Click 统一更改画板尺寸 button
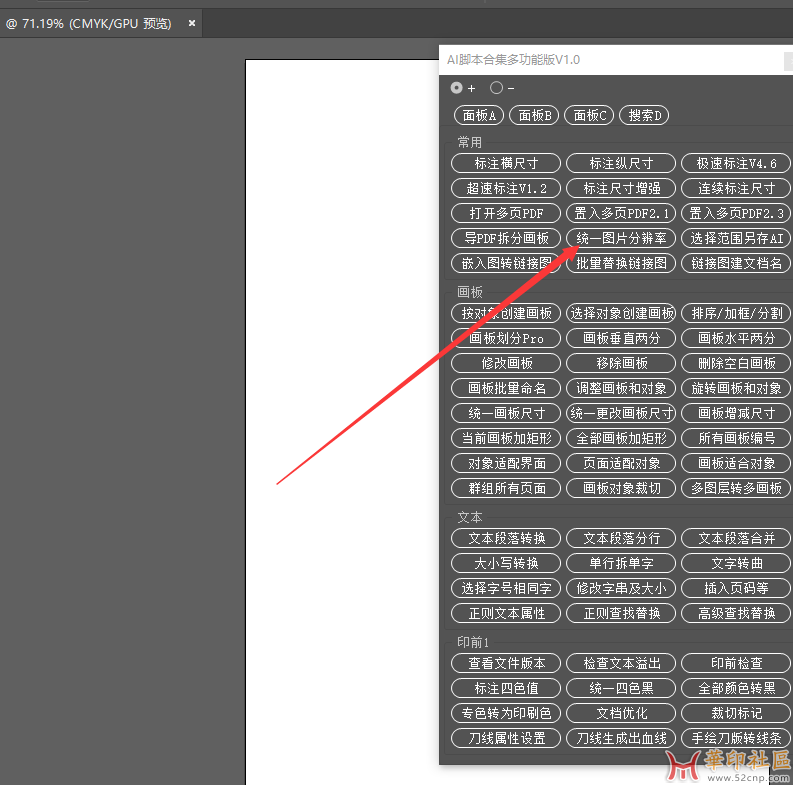This screenshot has width=793, height=785. 621,413
